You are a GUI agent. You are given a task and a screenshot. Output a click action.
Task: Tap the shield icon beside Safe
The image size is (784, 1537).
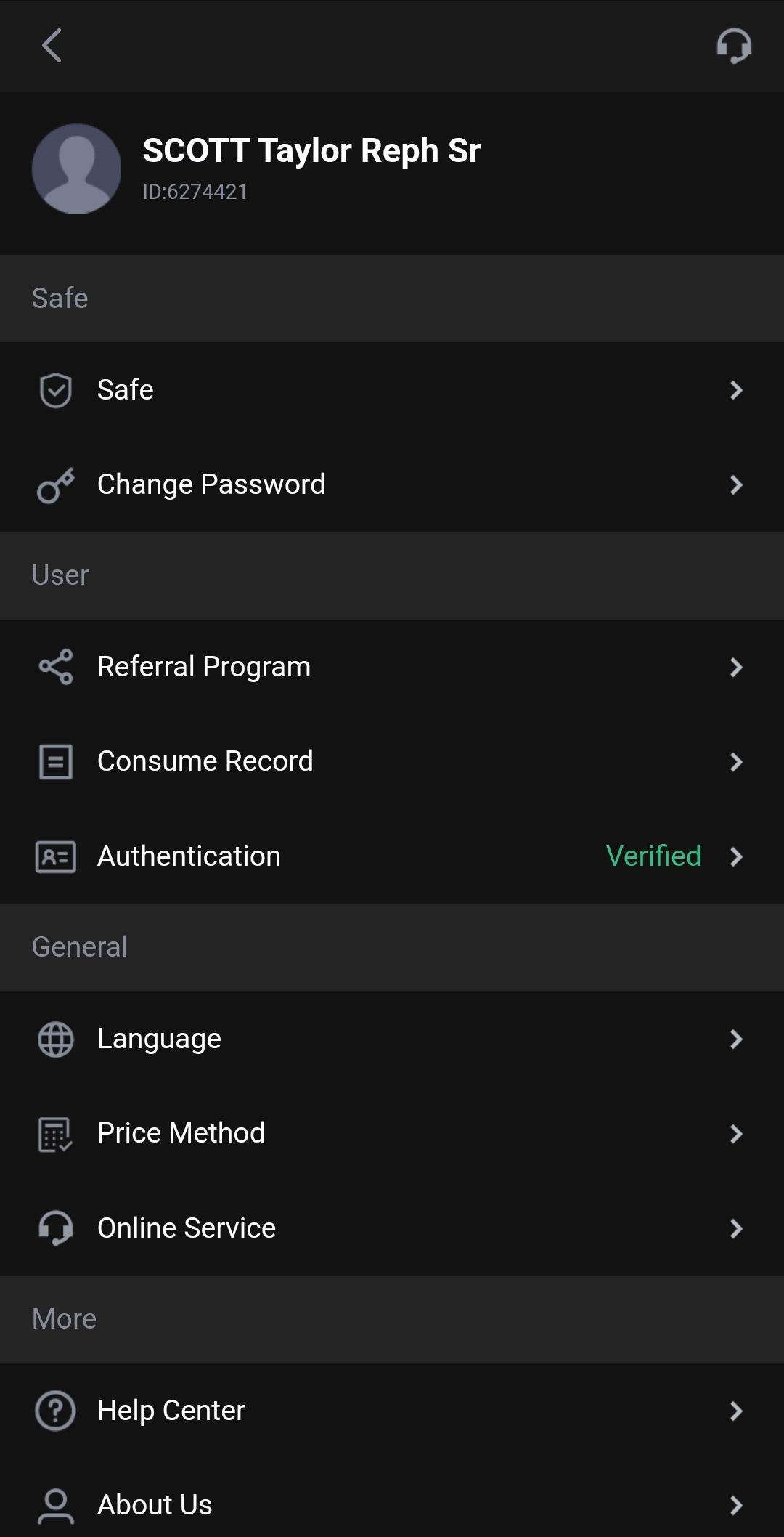point(55,390)
